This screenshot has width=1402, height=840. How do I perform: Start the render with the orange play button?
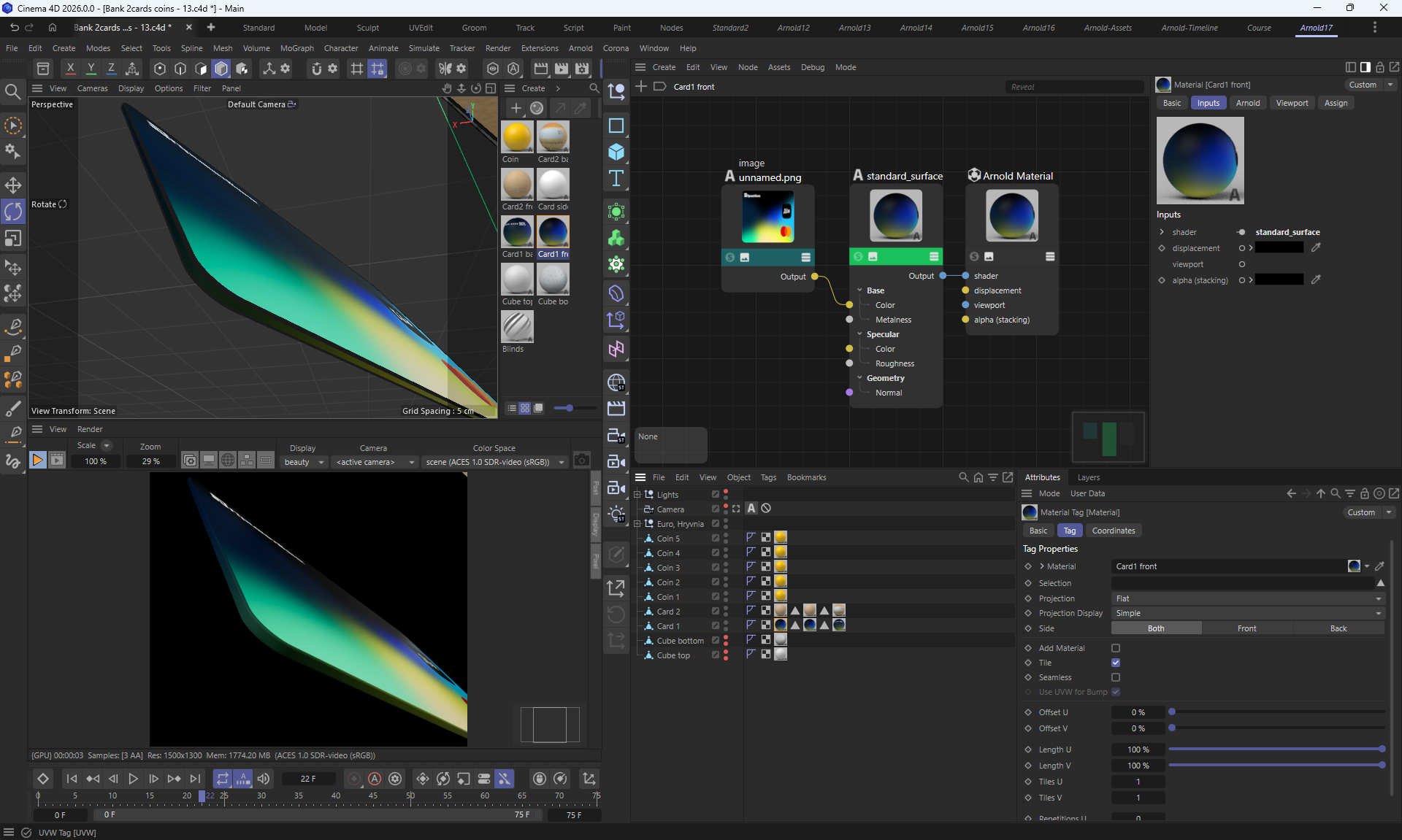pos(37,460)
